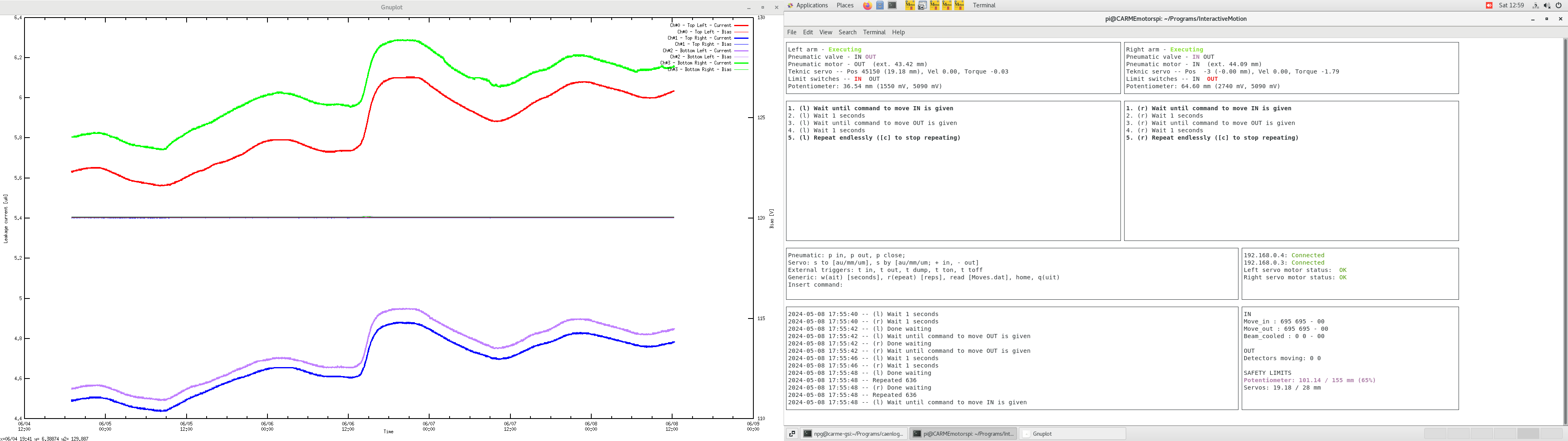Open the Applications menu
The height and width of the screenshot is (441, 1568).
(811, 5)
